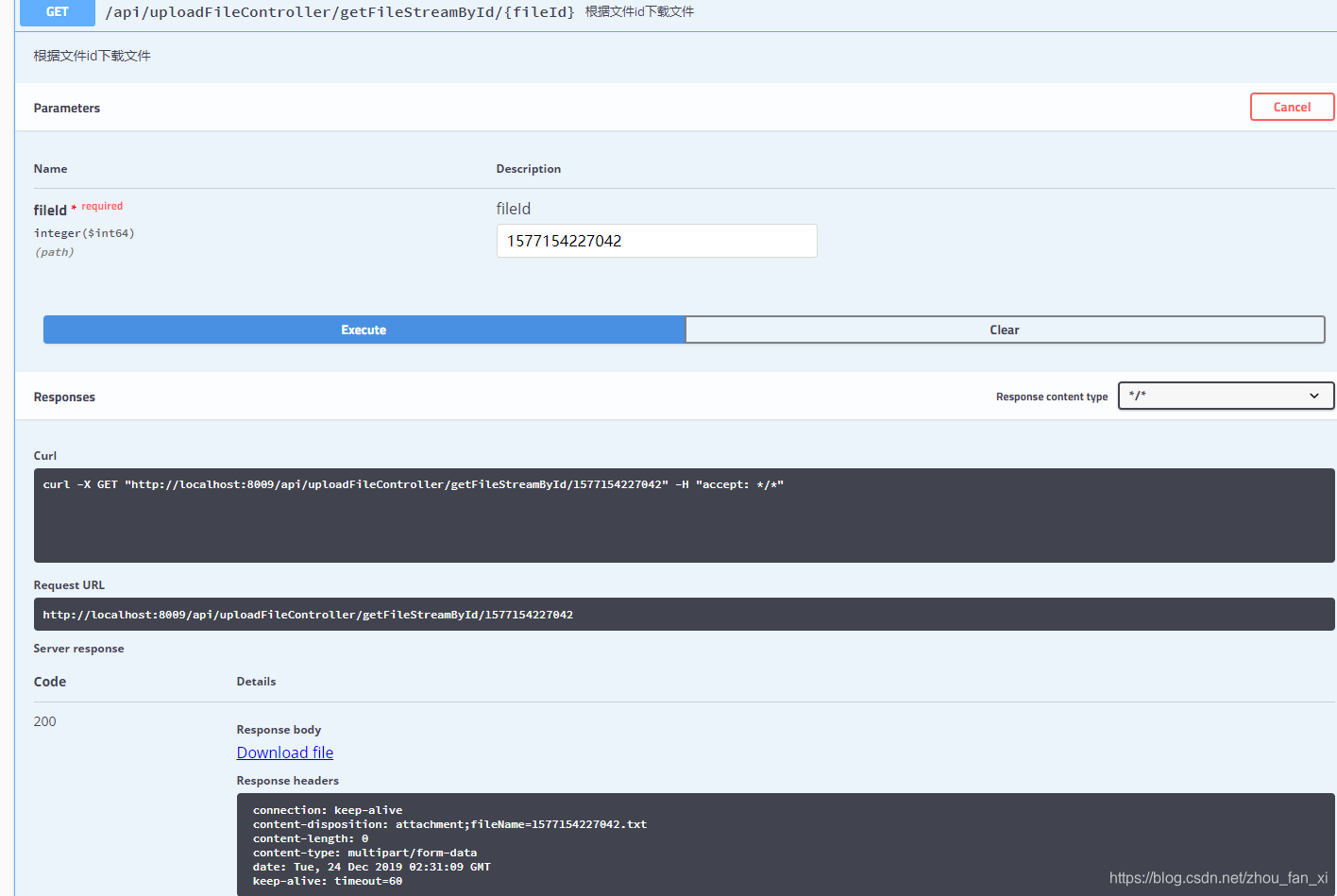Select the fileId input field
This screenshot has width=1337, height=896.
point(656,241)
